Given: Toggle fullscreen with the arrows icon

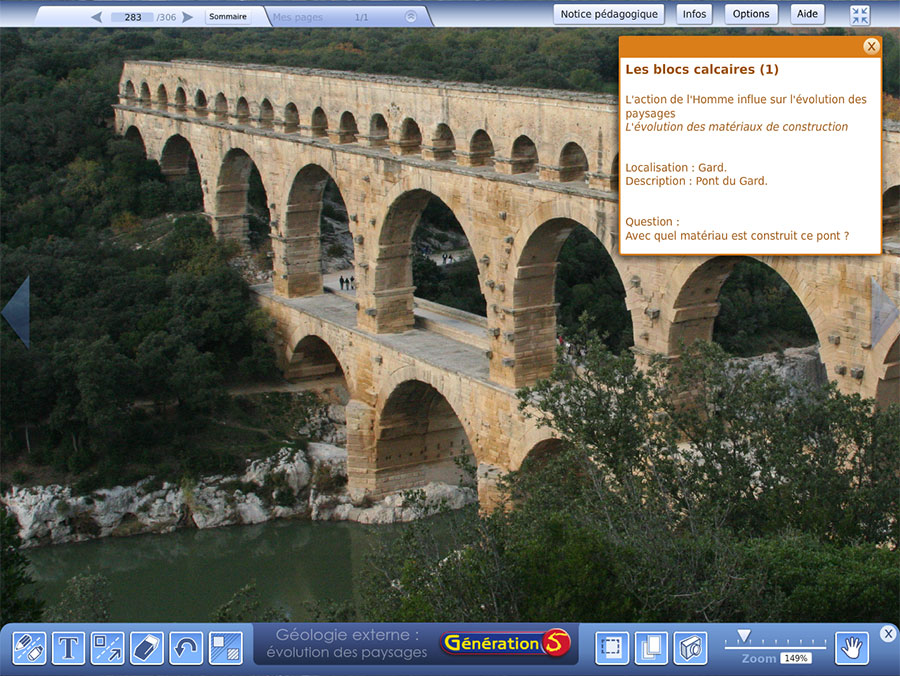Looking at the screenshot, I should pyautogui.click(x=860, y=15).
